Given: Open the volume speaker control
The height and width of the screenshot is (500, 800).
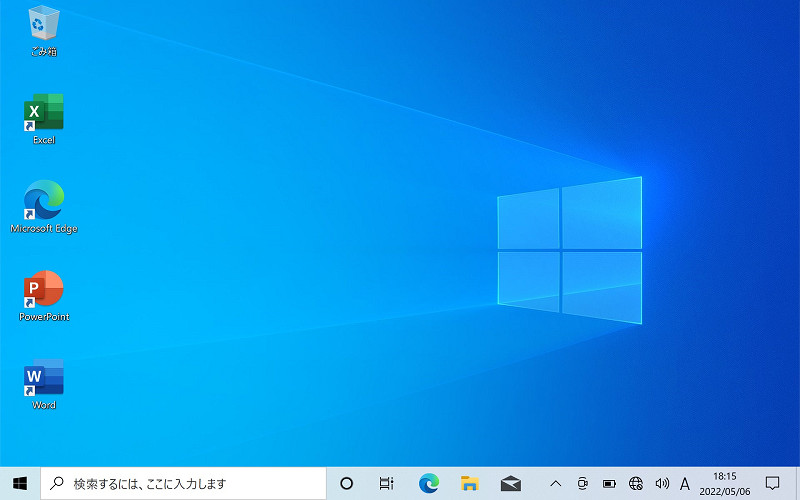Looking at the screenshot, I should tap(662, 483).
